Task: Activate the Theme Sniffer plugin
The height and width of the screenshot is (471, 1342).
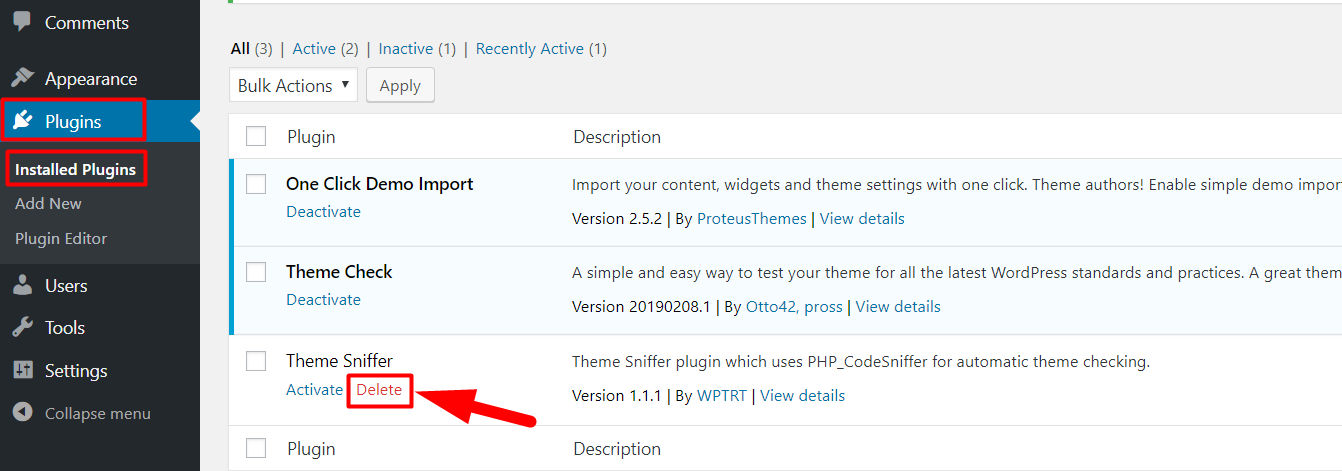Action: [x=314, y=389]
